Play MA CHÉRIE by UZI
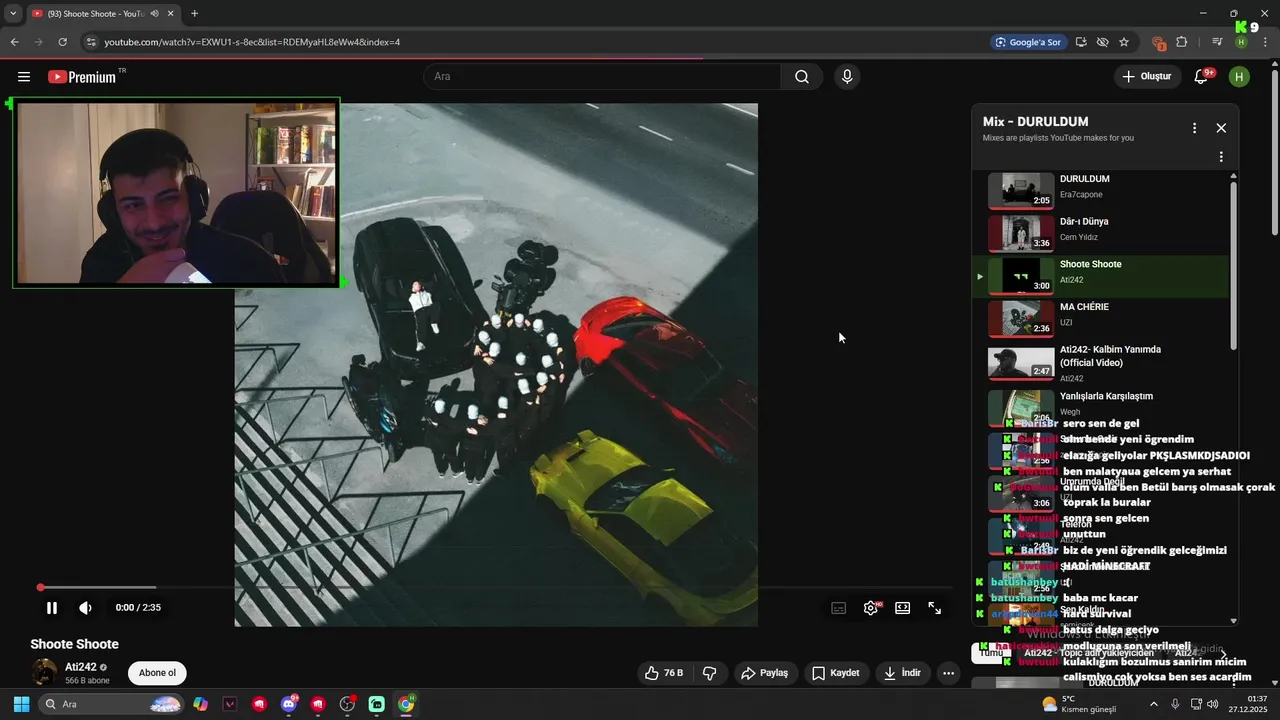Screen dimensions: 1280x720 point(1100,318)
